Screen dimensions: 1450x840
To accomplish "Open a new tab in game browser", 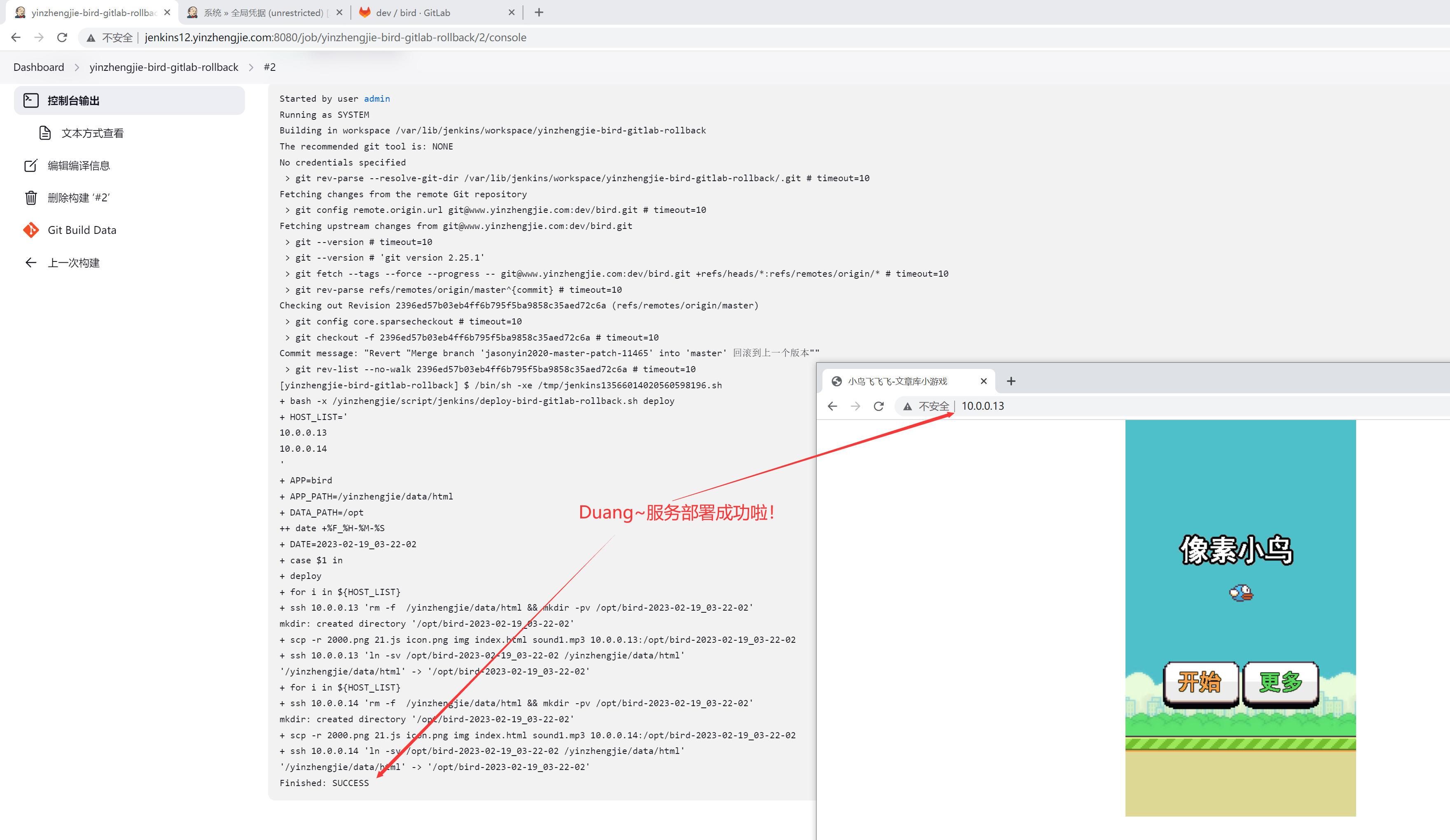I will pyautogui.click(x=1011, y=381).
